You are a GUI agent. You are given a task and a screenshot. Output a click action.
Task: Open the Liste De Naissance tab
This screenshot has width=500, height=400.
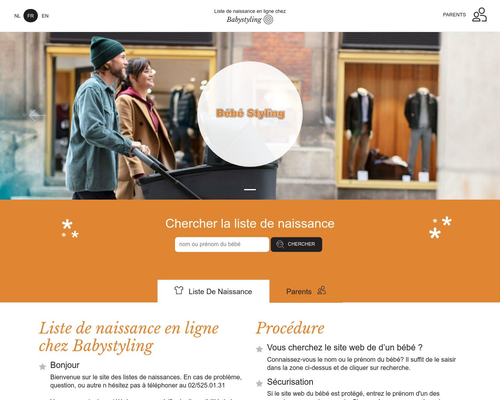[213, 291]
